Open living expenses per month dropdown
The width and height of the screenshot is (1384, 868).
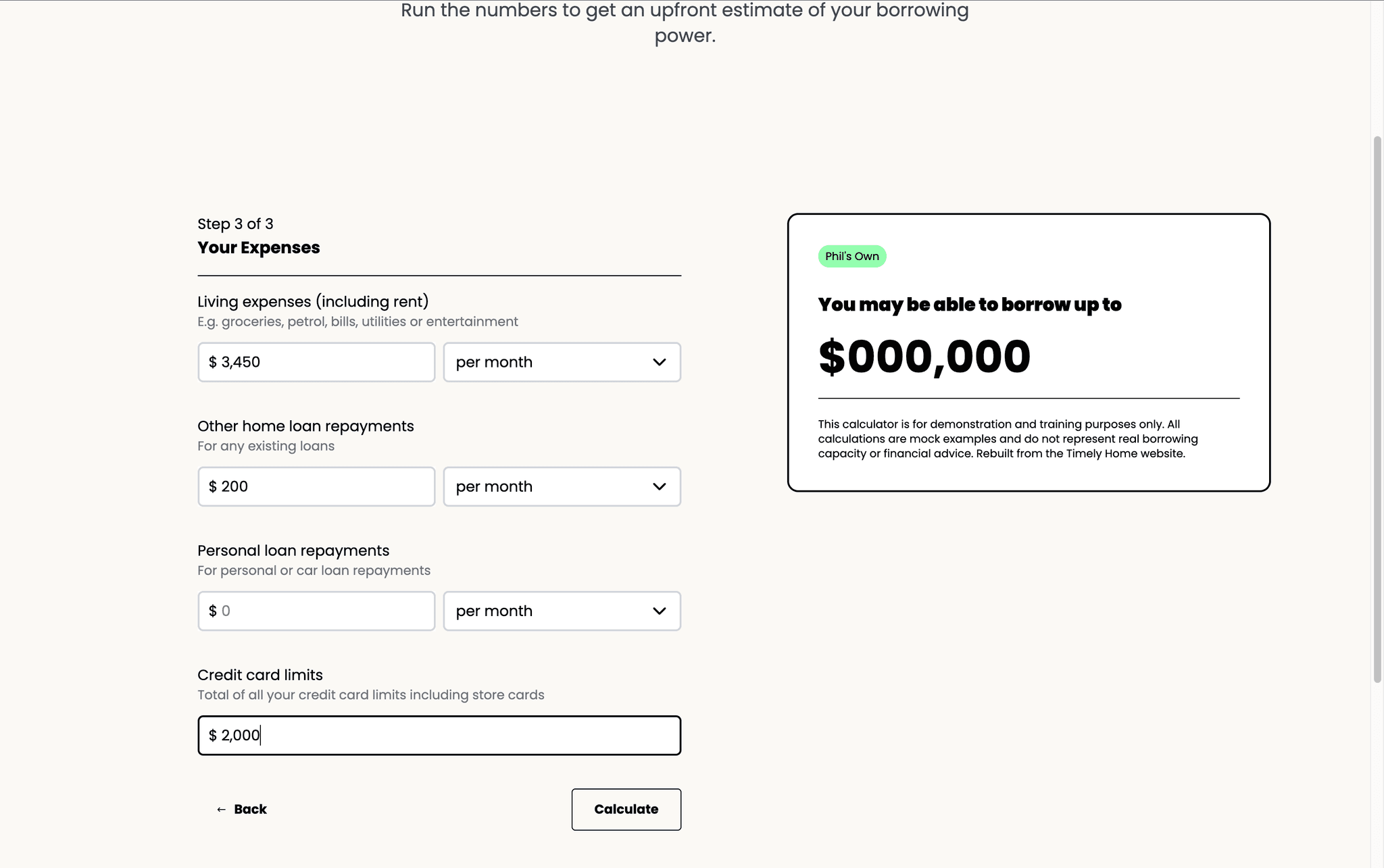coord(562,362)
